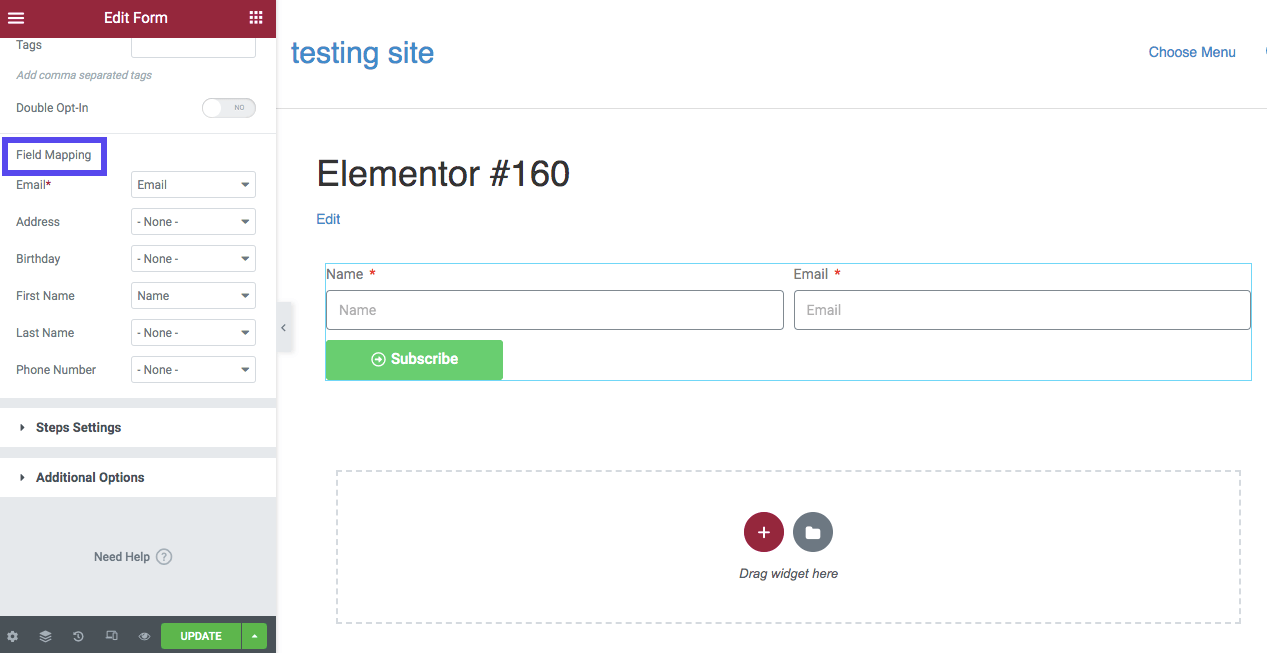The image size is (1267, 653).
Task: Open the Navigator layers icon
Action: [45, 635]
